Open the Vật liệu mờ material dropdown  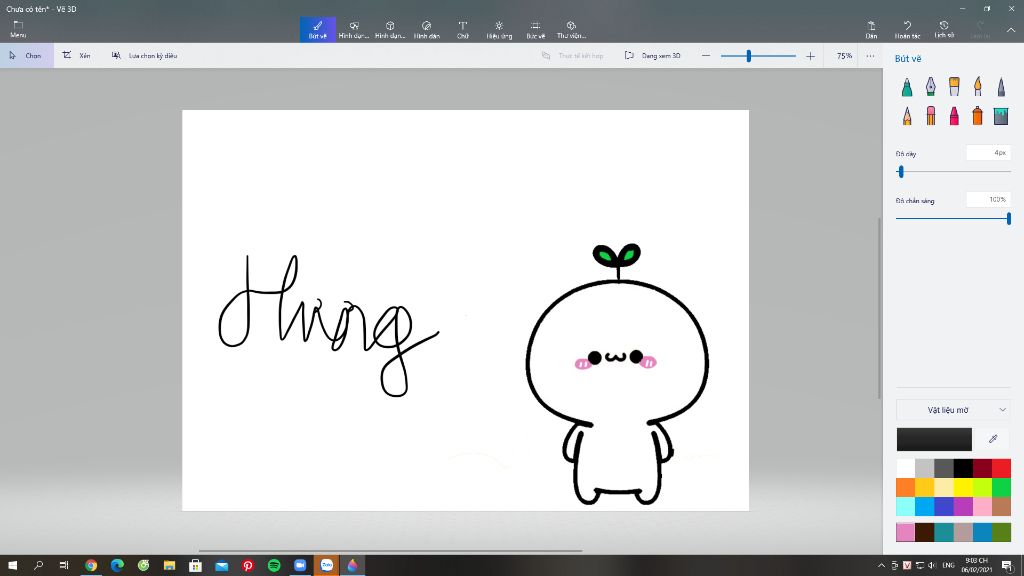tap(953, 410)
